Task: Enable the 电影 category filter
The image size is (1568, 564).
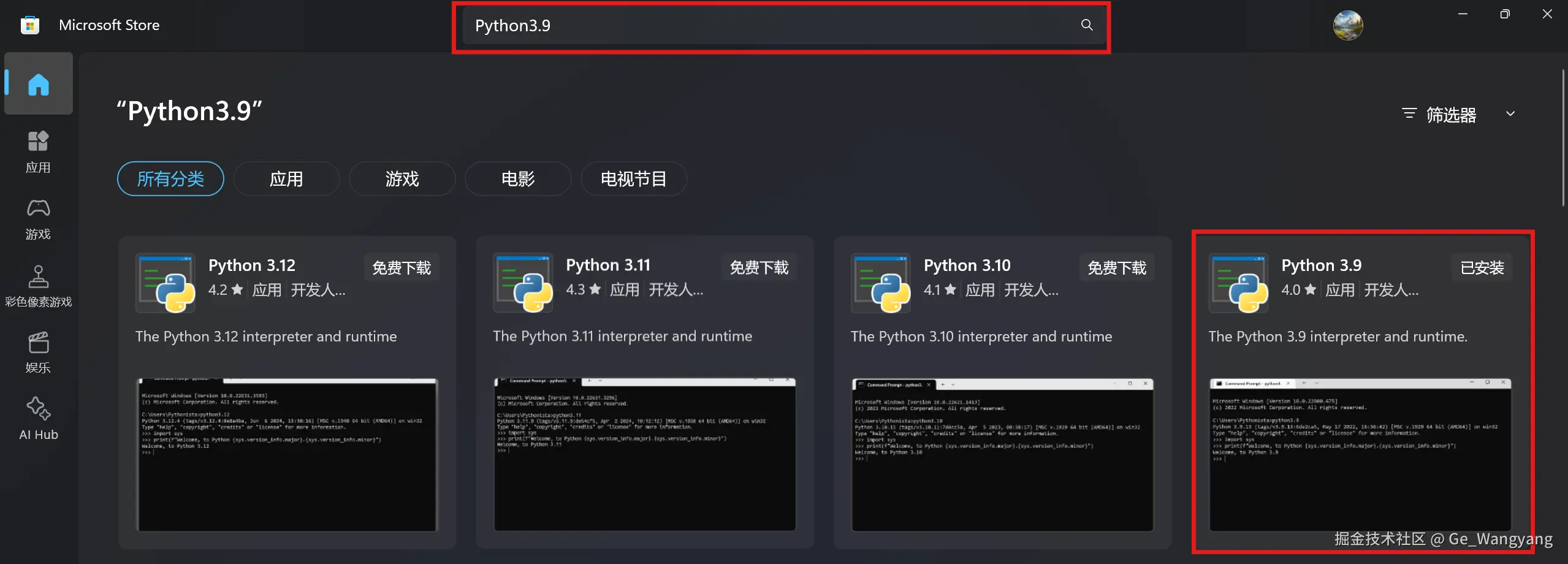Action: pyautogui.click(x=517, y=178)
